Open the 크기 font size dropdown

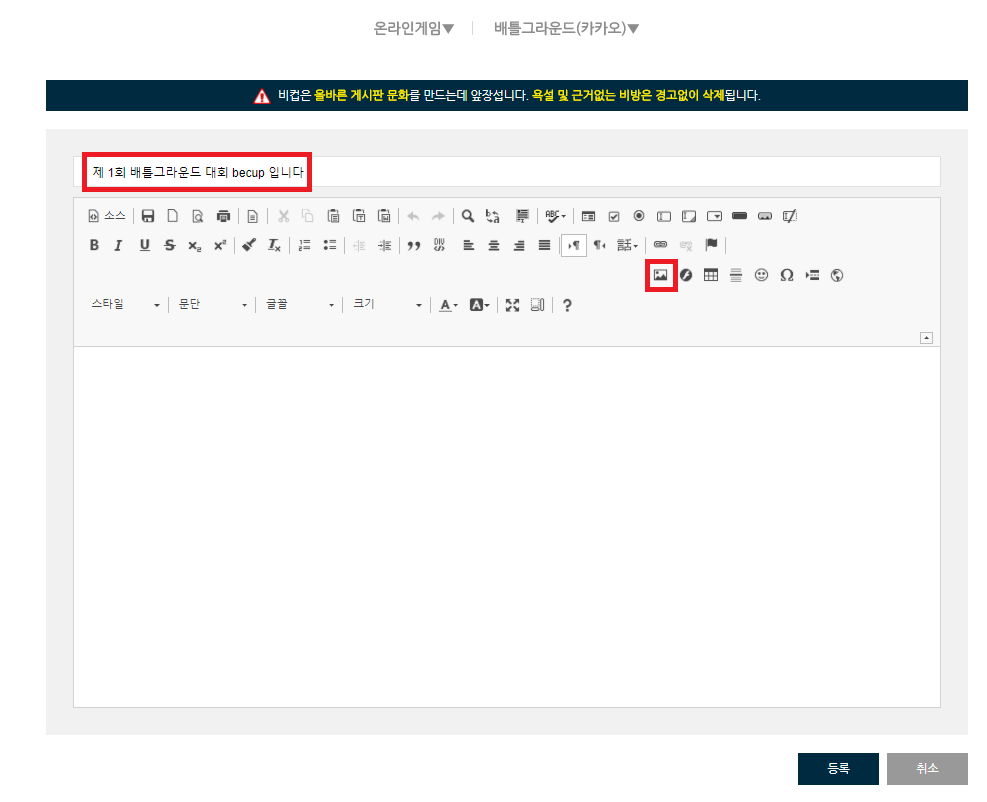(x=387, y=305)
